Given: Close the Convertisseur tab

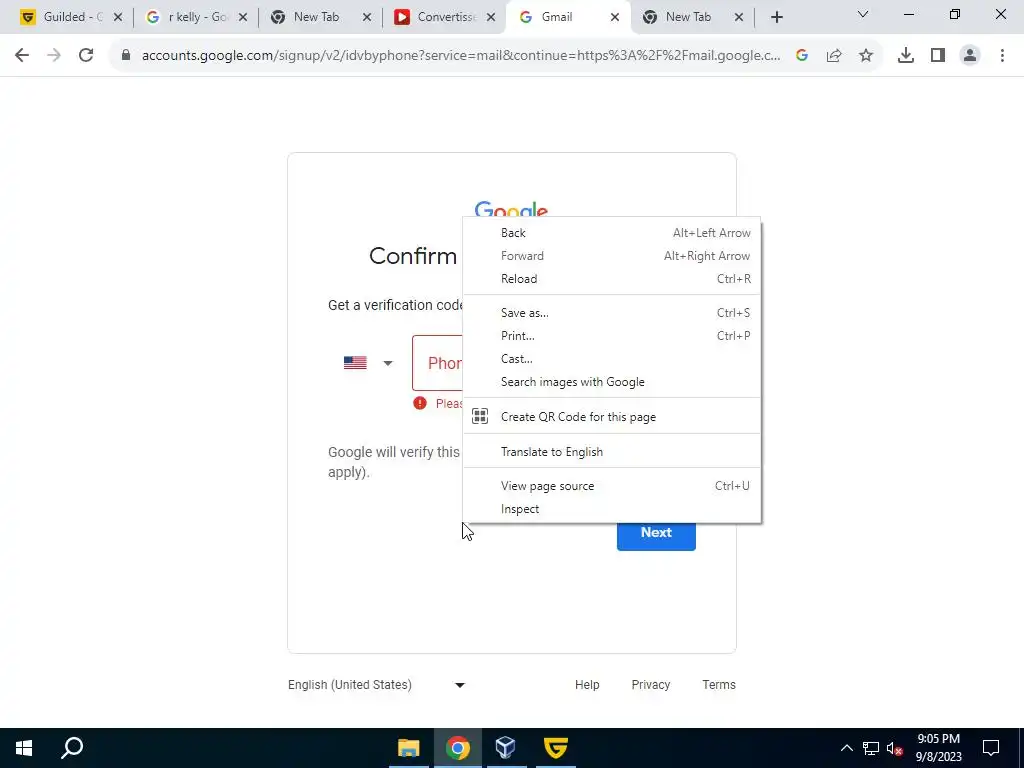Looking at the screenshot, I should click(x=491, y=18).
